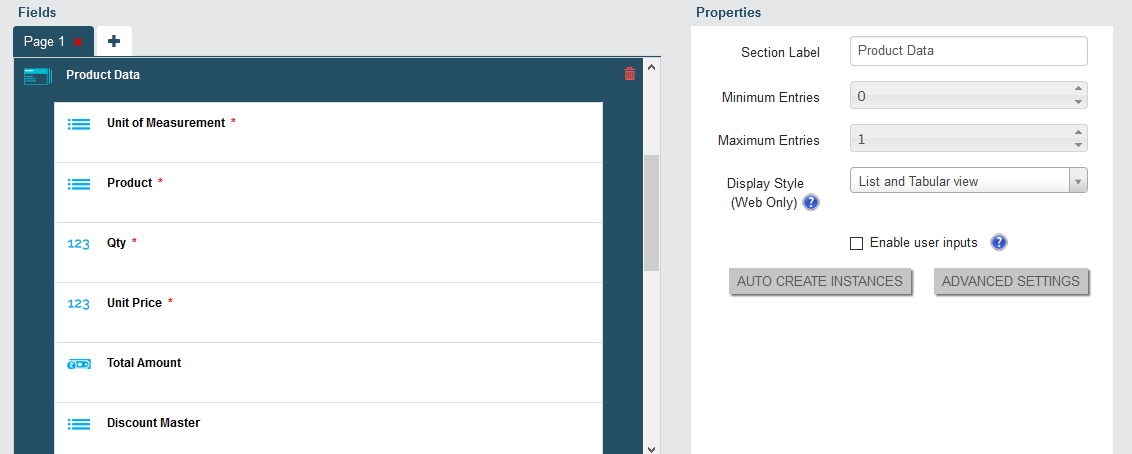Click the AUTO CREATE INSTANCES button
The image size is (1132, 454).
(819, 281)
